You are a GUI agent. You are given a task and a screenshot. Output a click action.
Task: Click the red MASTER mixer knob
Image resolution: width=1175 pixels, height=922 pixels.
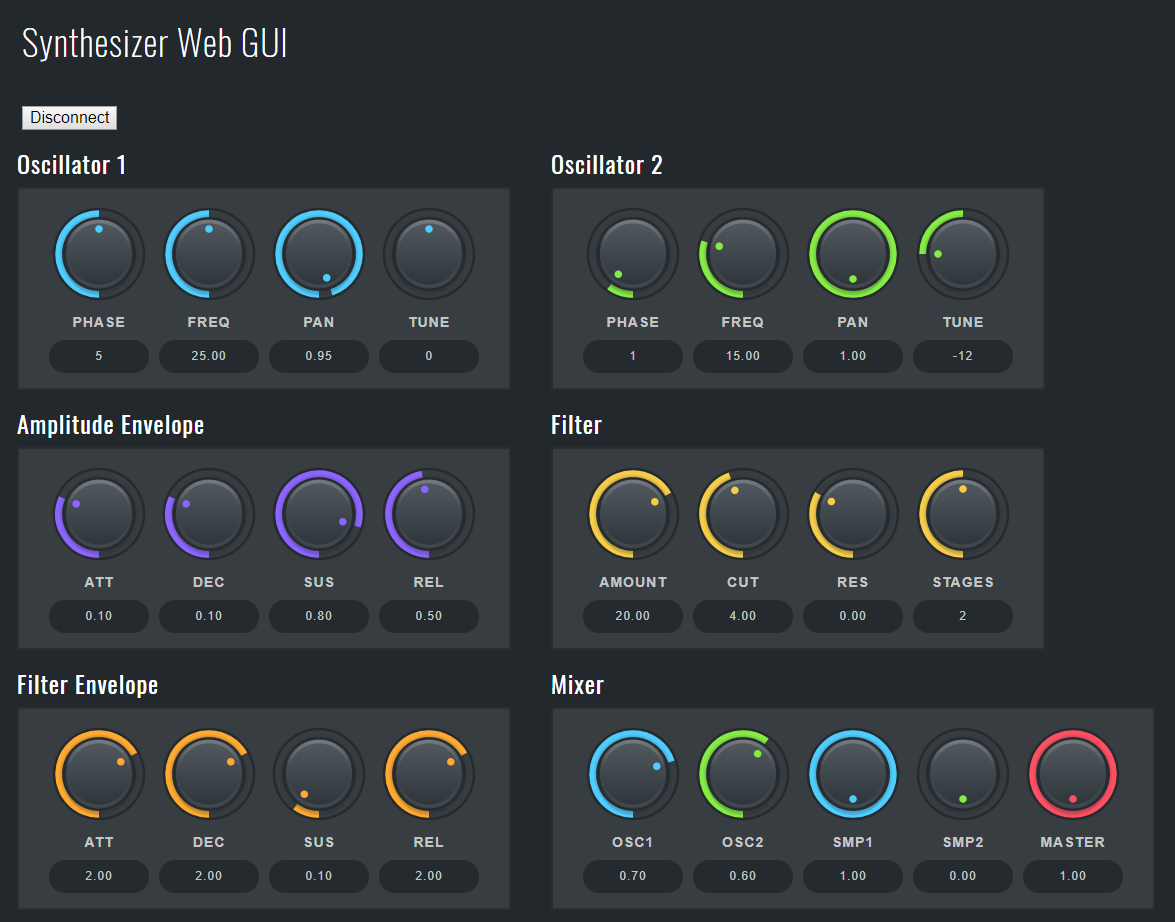[x=1073, y=774]
